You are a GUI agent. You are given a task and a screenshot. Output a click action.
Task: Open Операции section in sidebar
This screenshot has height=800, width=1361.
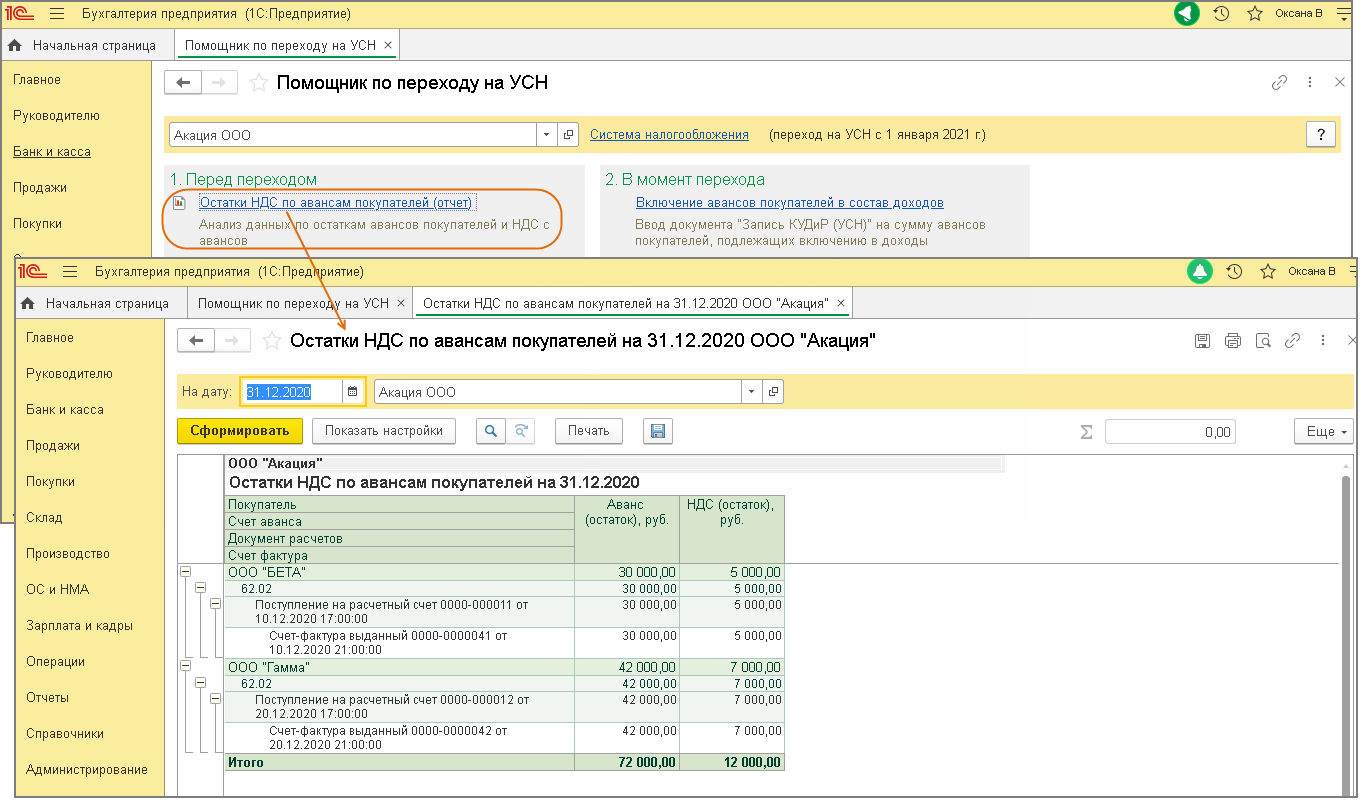tap(55, 662)
